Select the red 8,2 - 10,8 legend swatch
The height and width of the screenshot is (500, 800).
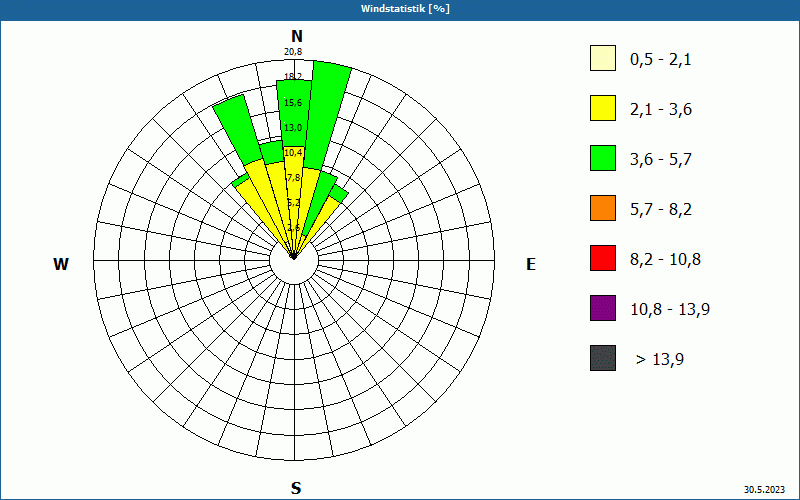point(603,258)
